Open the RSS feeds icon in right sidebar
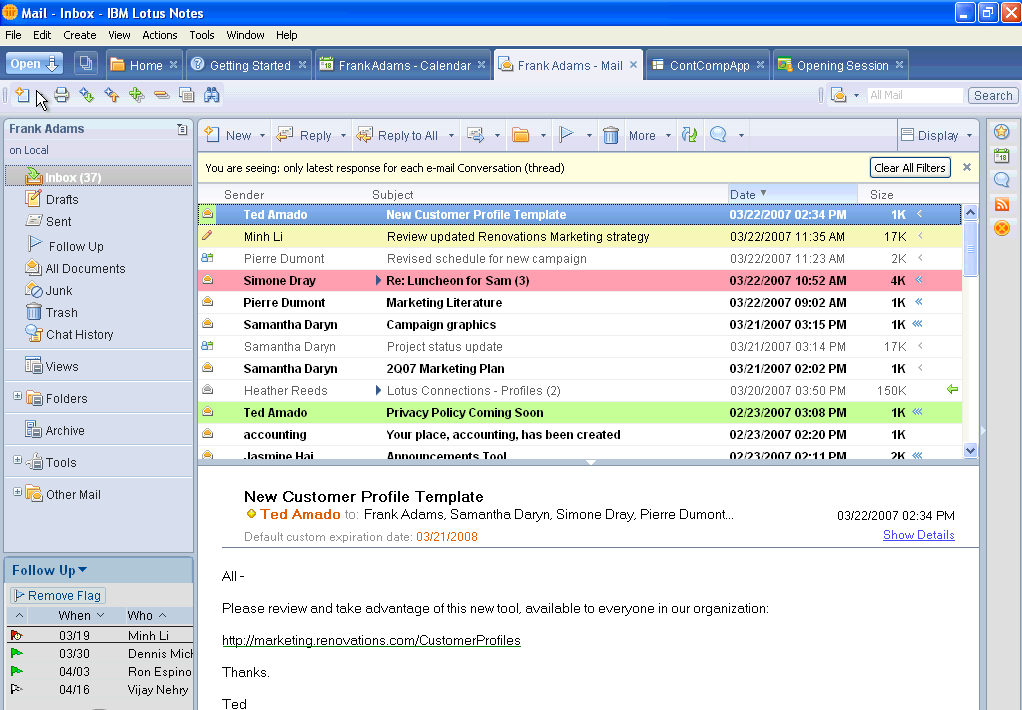Image resolution: width=1022 pixels, height=710 pixels. point(1001,204)
